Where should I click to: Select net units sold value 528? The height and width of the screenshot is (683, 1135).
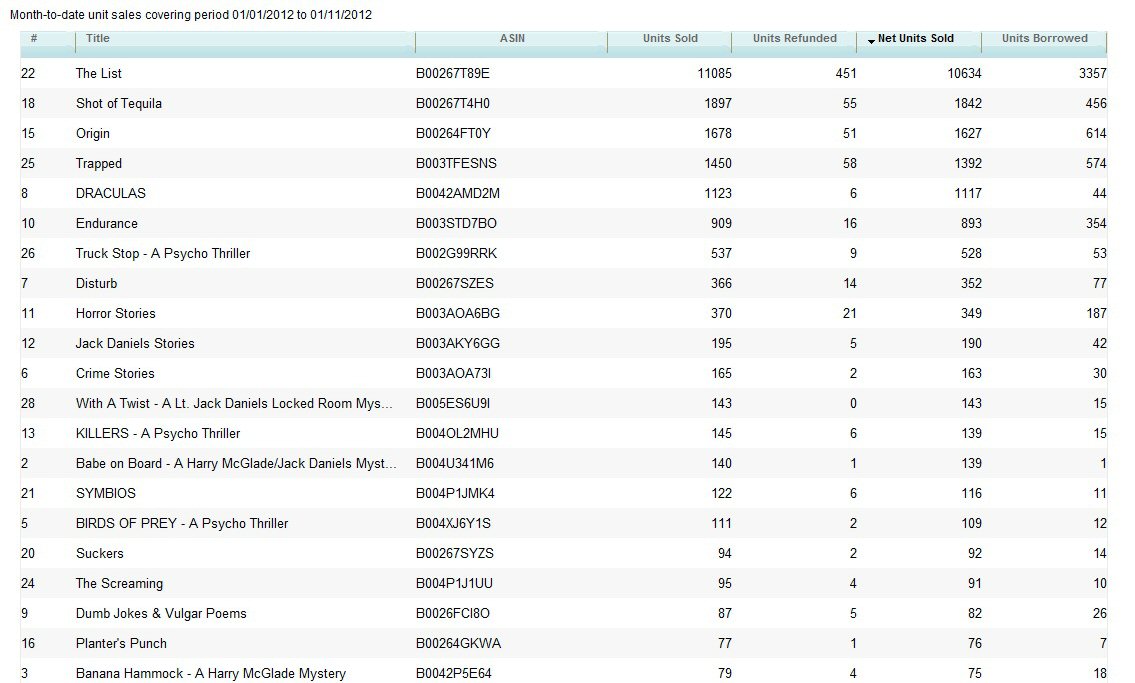click(x=971, y=253)
